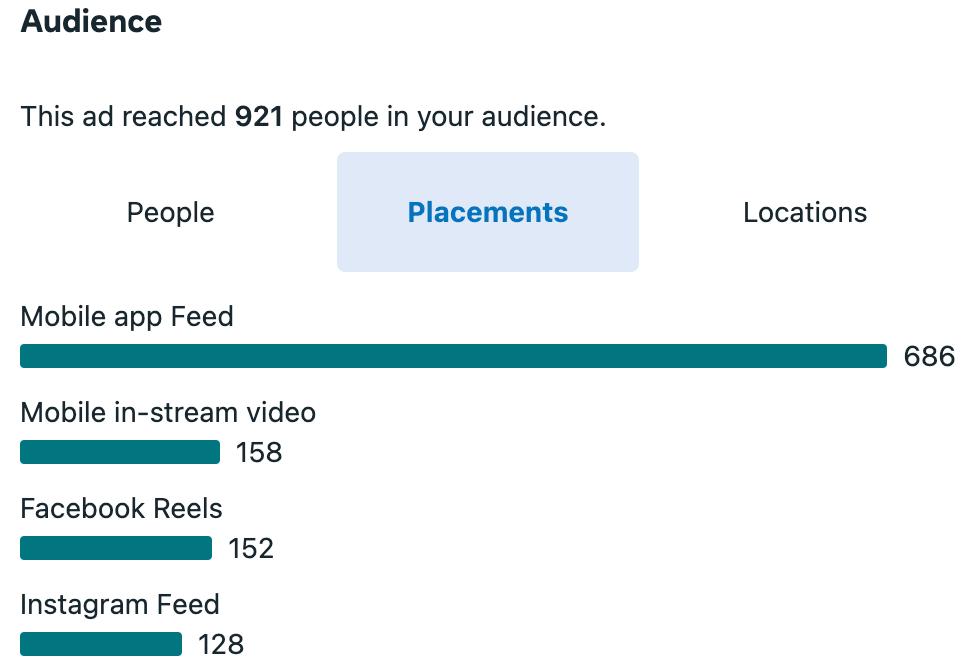
Task: Select the Placements tab
Action: 488,212
